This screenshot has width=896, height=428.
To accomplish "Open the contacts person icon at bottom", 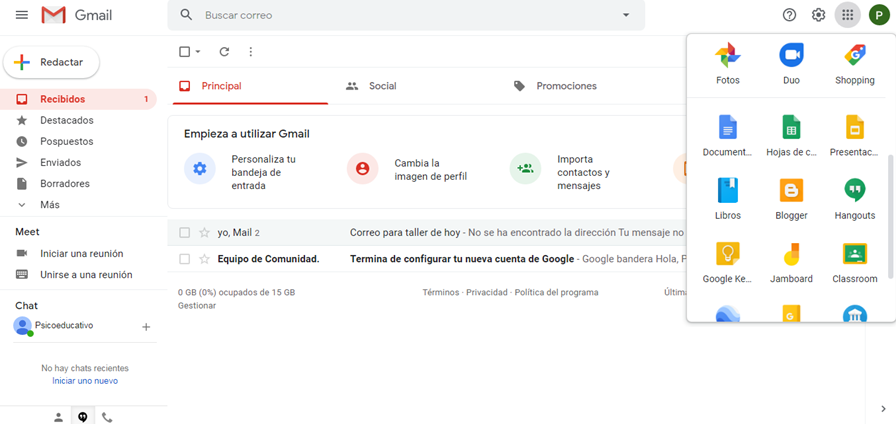I will (x=58, y=418).
